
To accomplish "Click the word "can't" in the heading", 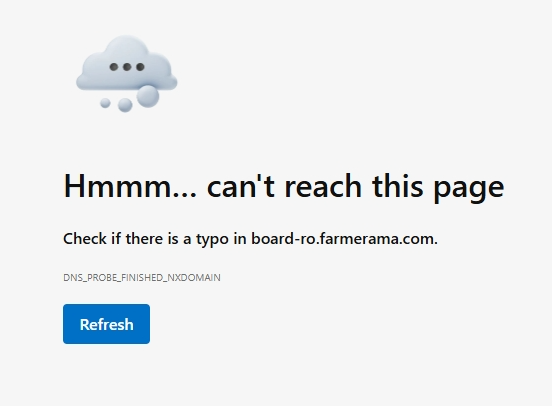I will click(x=240, y=185).
